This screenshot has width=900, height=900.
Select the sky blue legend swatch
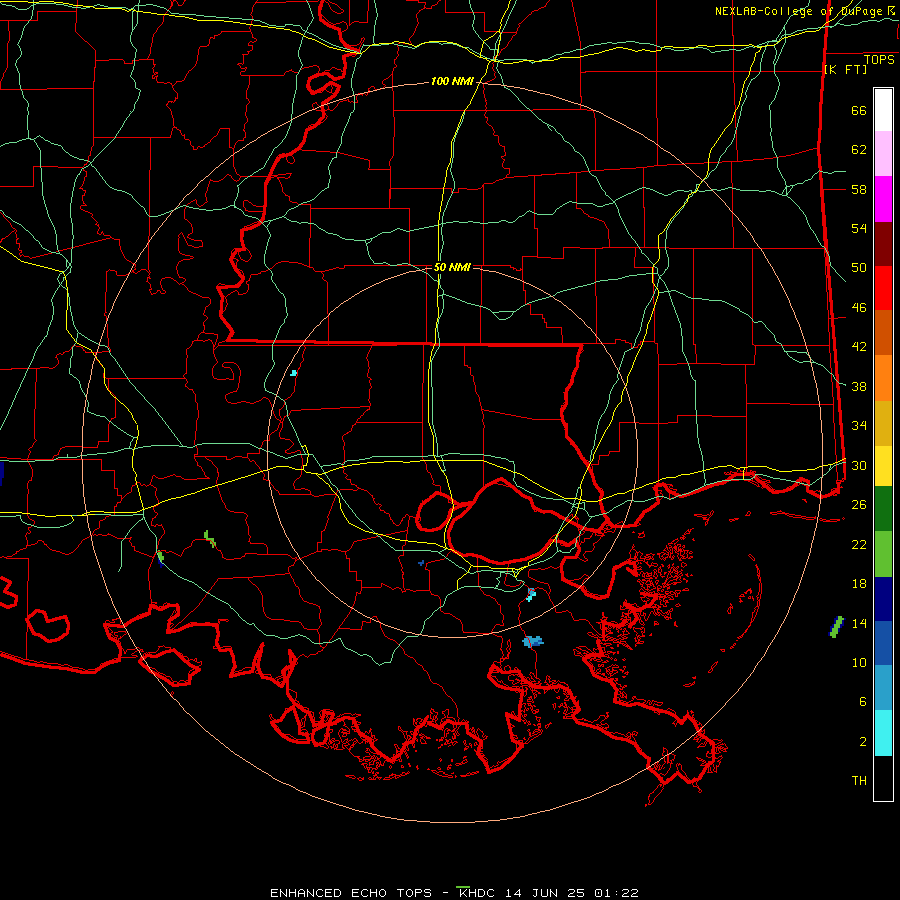883,688
